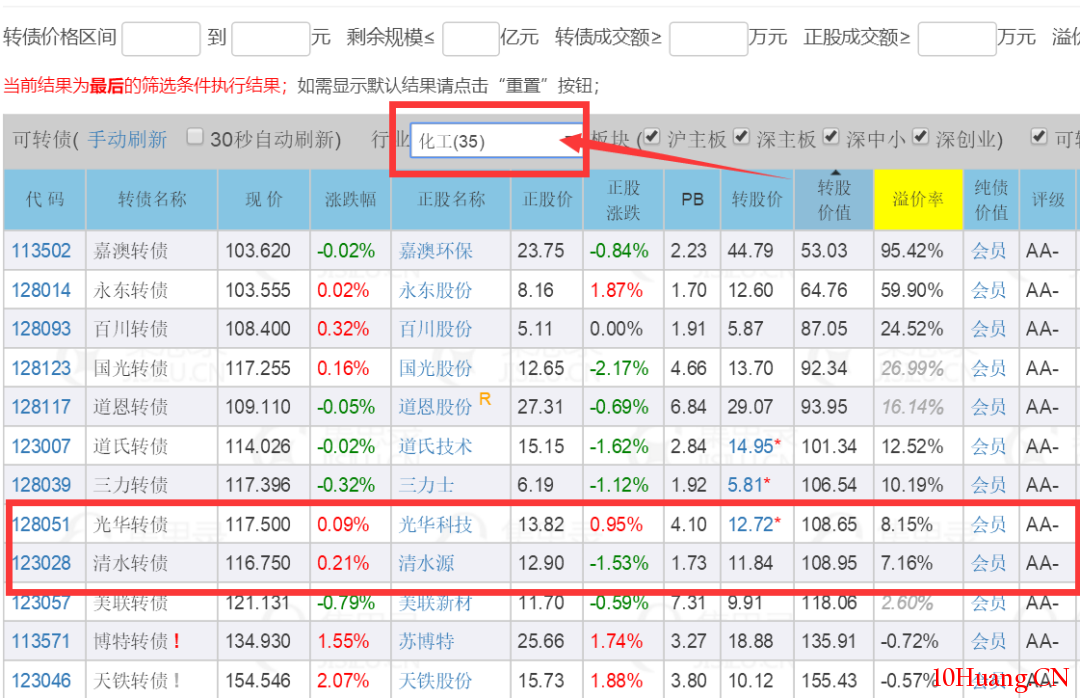Uncheck the 深主板 checkbox
1080x698 pixels.
click(741, 136)
